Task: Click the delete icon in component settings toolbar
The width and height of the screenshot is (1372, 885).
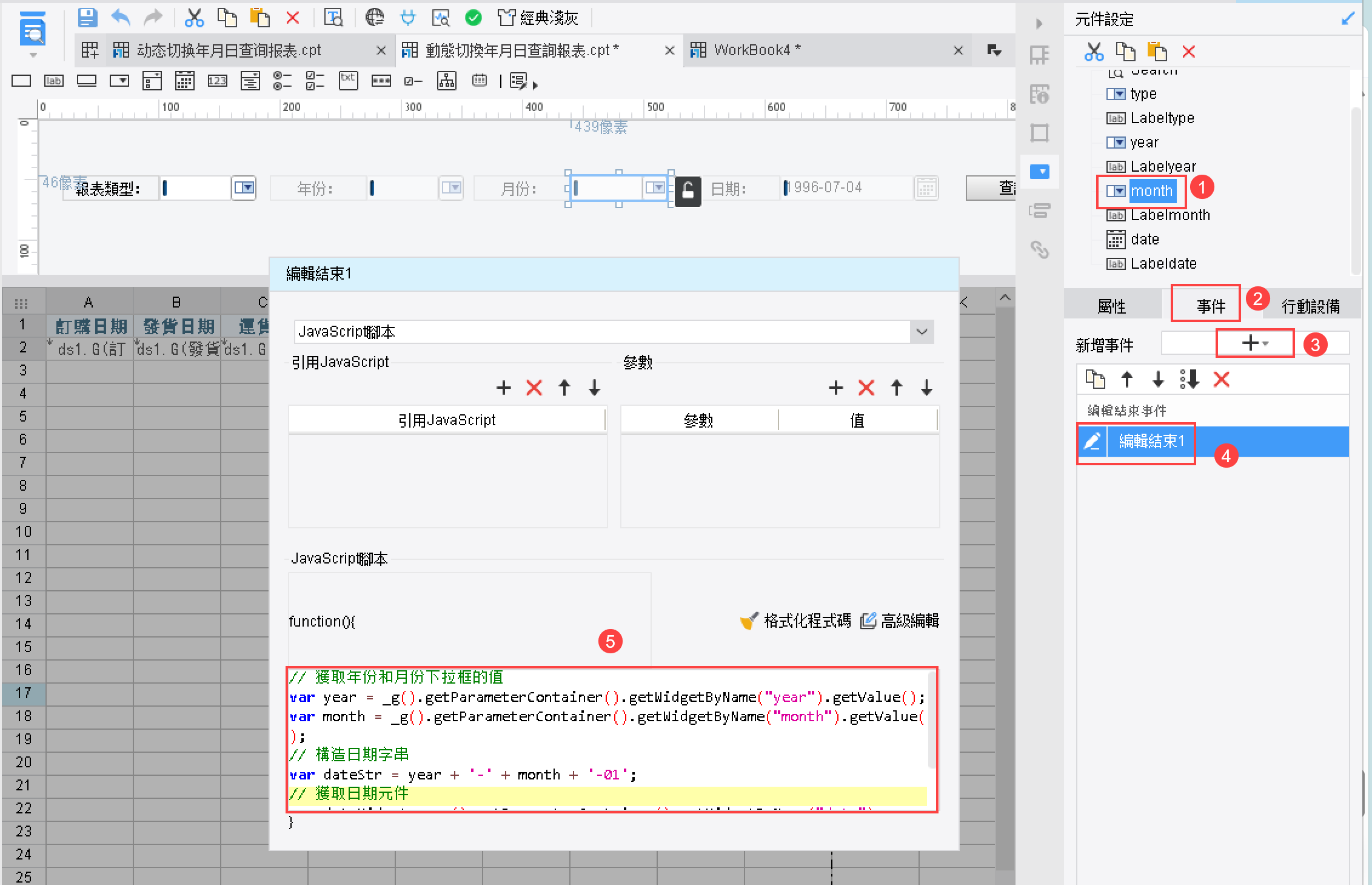Action: (x=1188, y=52)
